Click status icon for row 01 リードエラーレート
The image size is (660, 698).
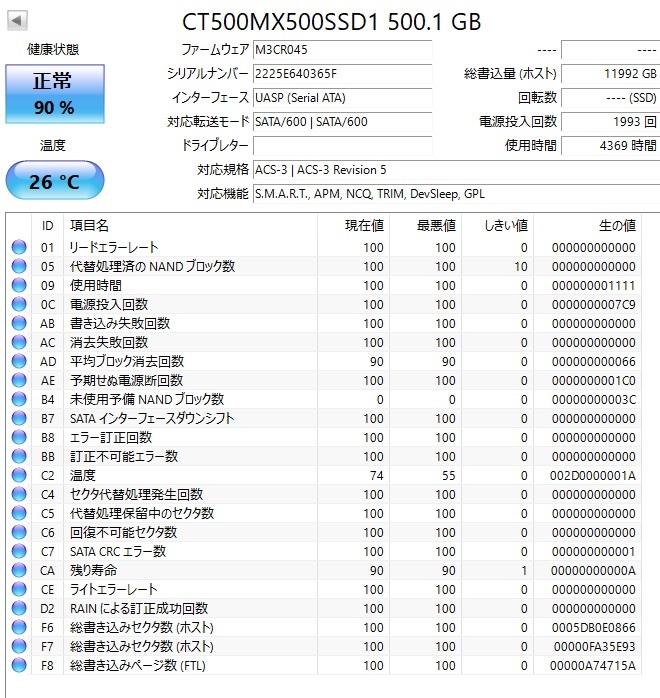pyautogui.click(x=19, y=247)
